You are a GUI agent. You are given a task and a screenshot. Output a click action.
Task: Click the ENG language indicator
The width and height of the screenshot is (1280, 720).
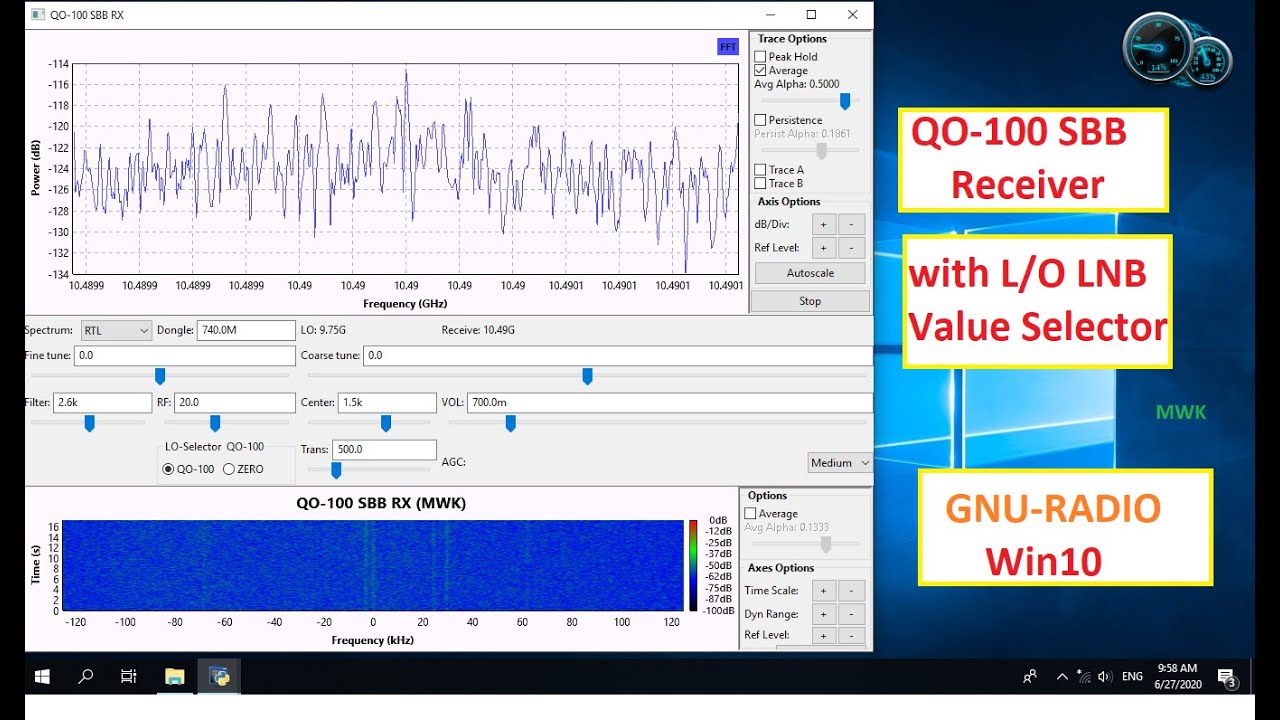(x=1132, y=677)
